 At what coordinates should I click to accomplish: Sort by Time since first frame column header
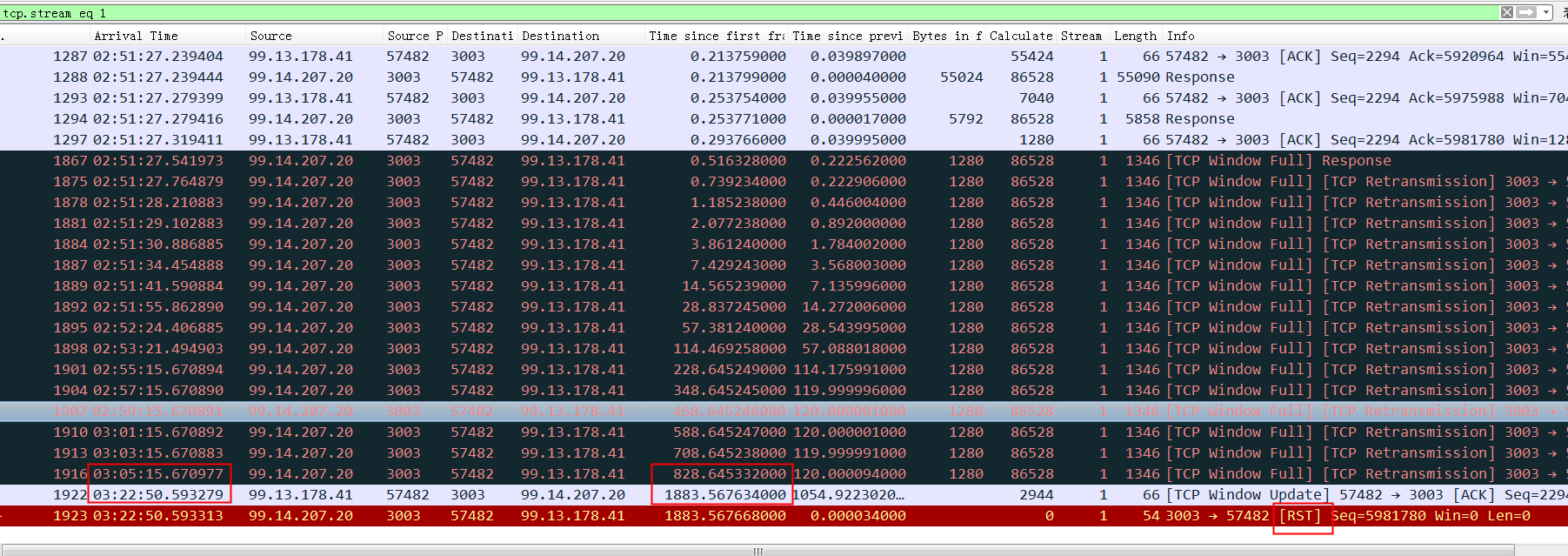(717, 36)
